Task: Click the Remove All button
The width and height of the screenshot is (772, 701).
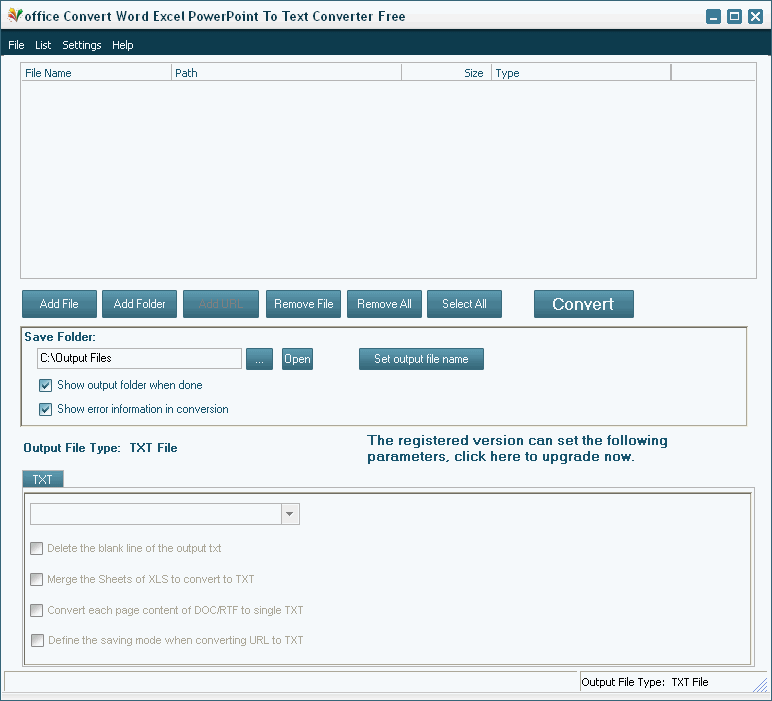Action: coord(384,304)
